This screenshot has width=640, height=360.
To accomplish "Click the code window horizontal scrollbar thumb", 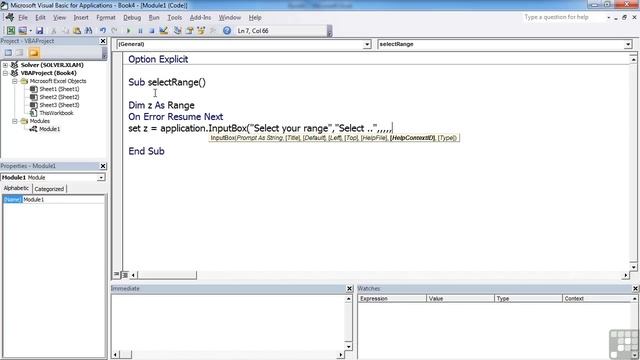I will (x=167, y=275).
